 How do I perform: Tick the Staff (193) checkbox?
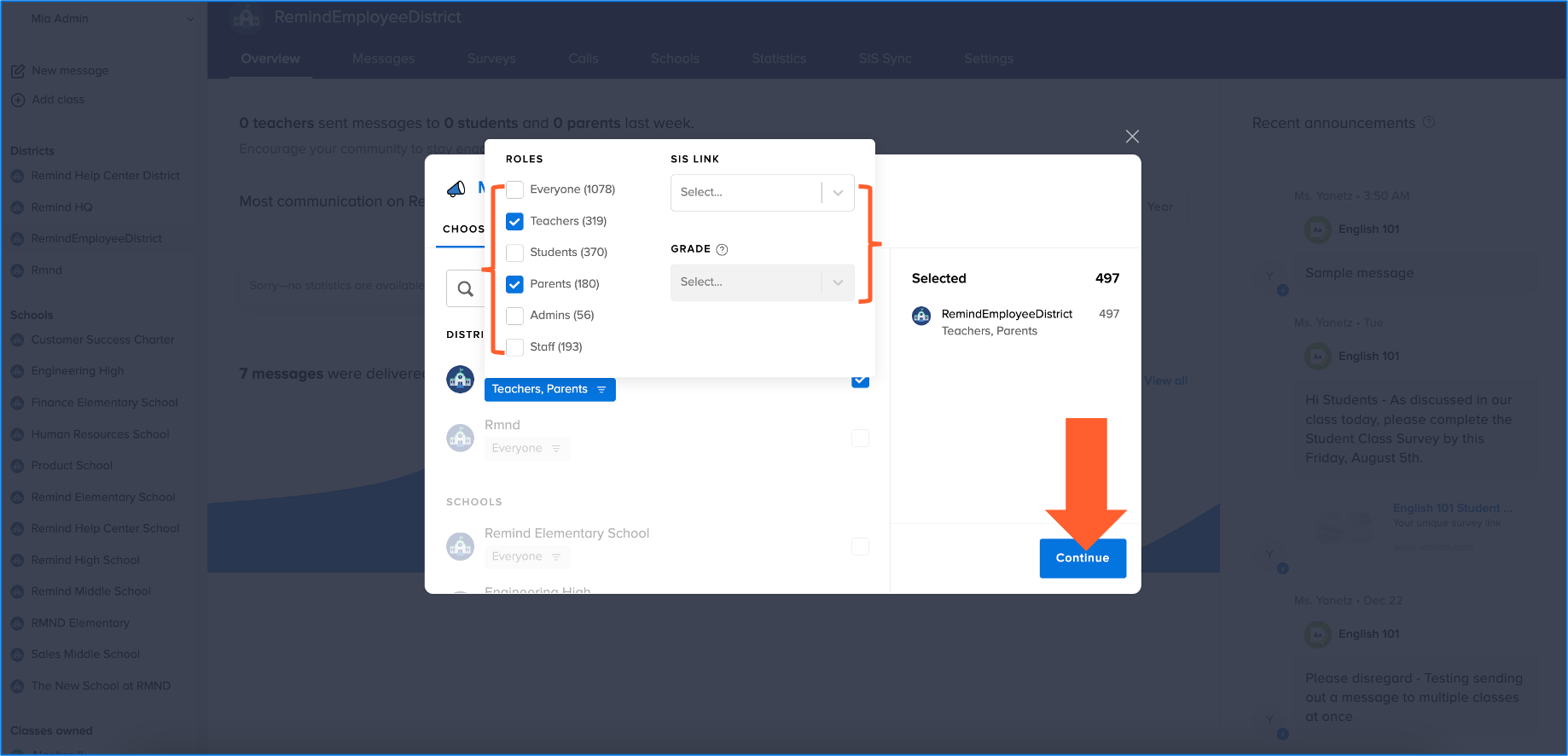pyautogui.click(x=514, y=347)
